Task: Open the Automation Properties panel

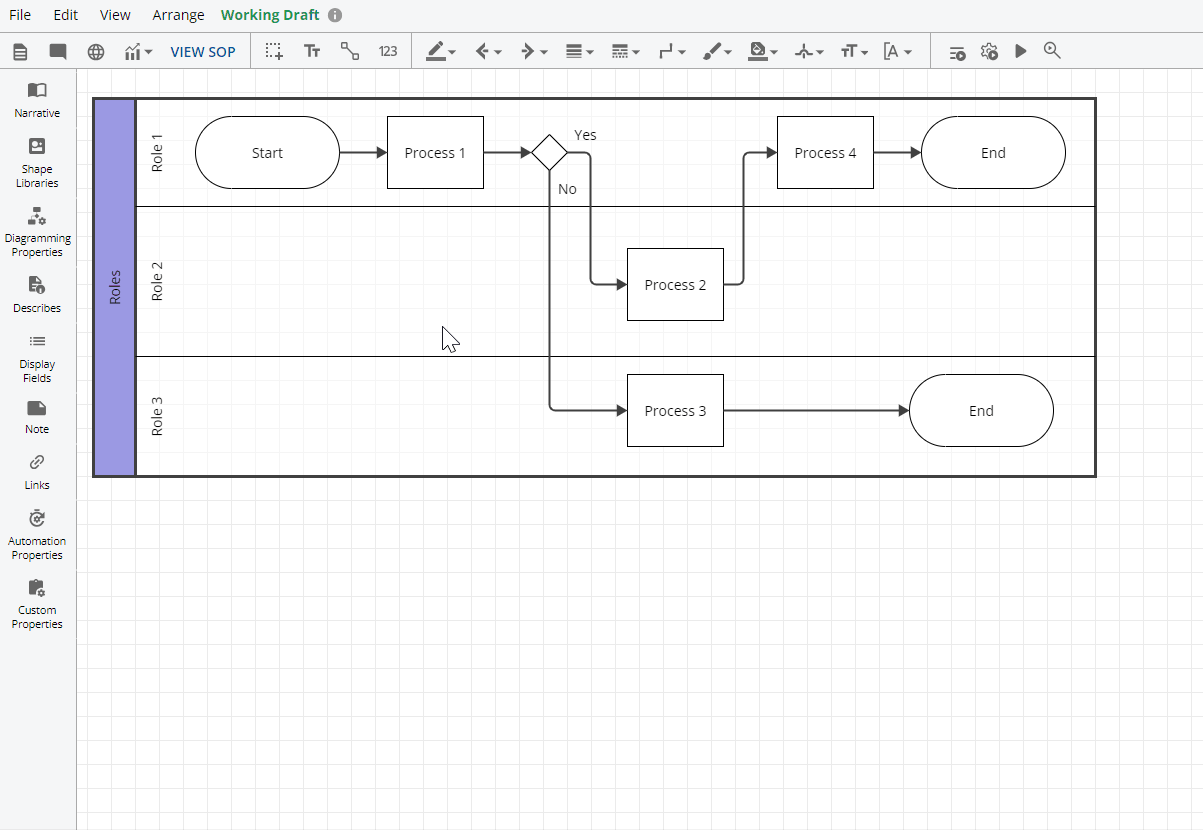Action: click(x=37, y=534)
